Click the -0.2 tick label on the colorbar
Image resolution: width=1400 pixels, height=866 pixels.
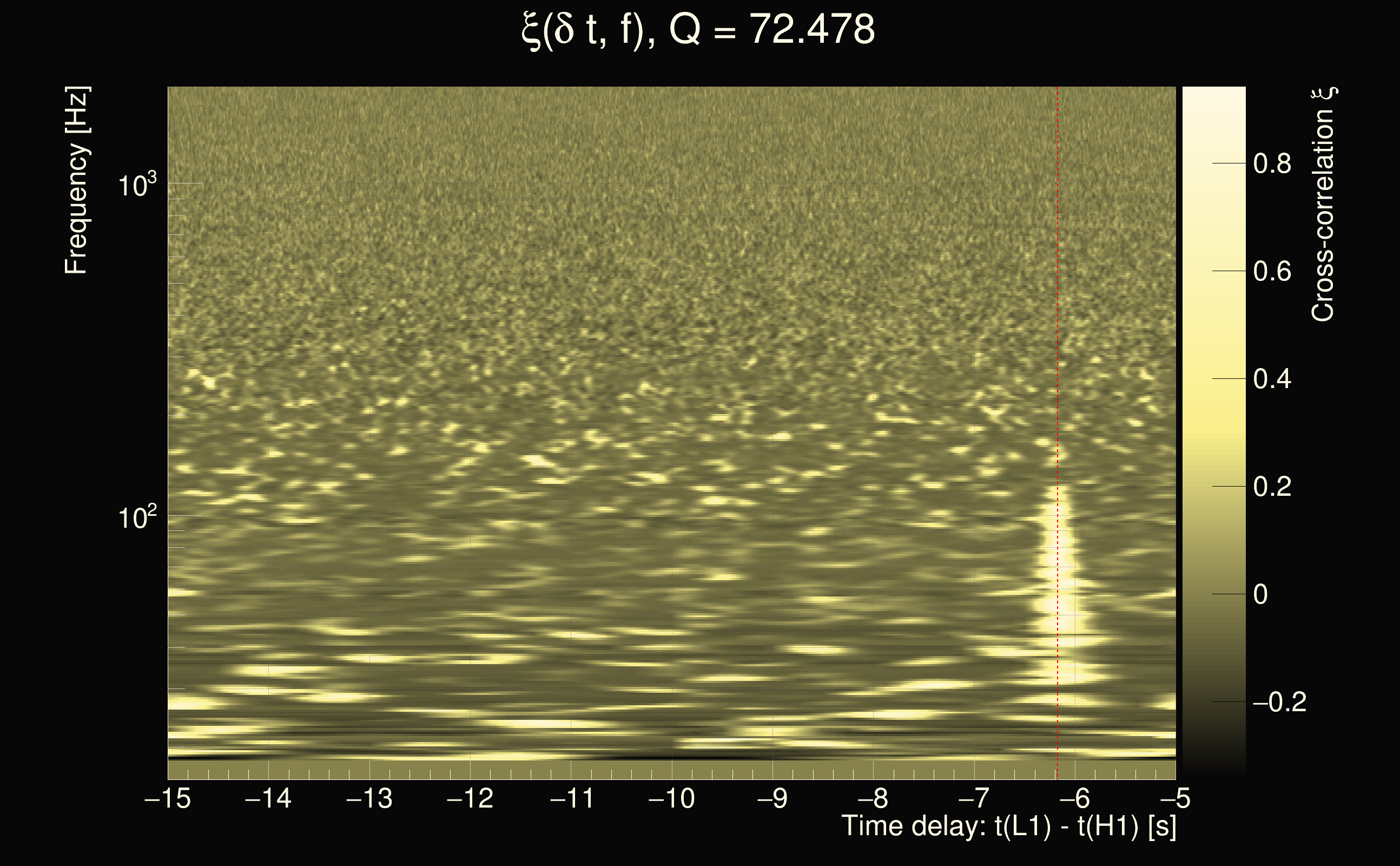coord(1280,702)
